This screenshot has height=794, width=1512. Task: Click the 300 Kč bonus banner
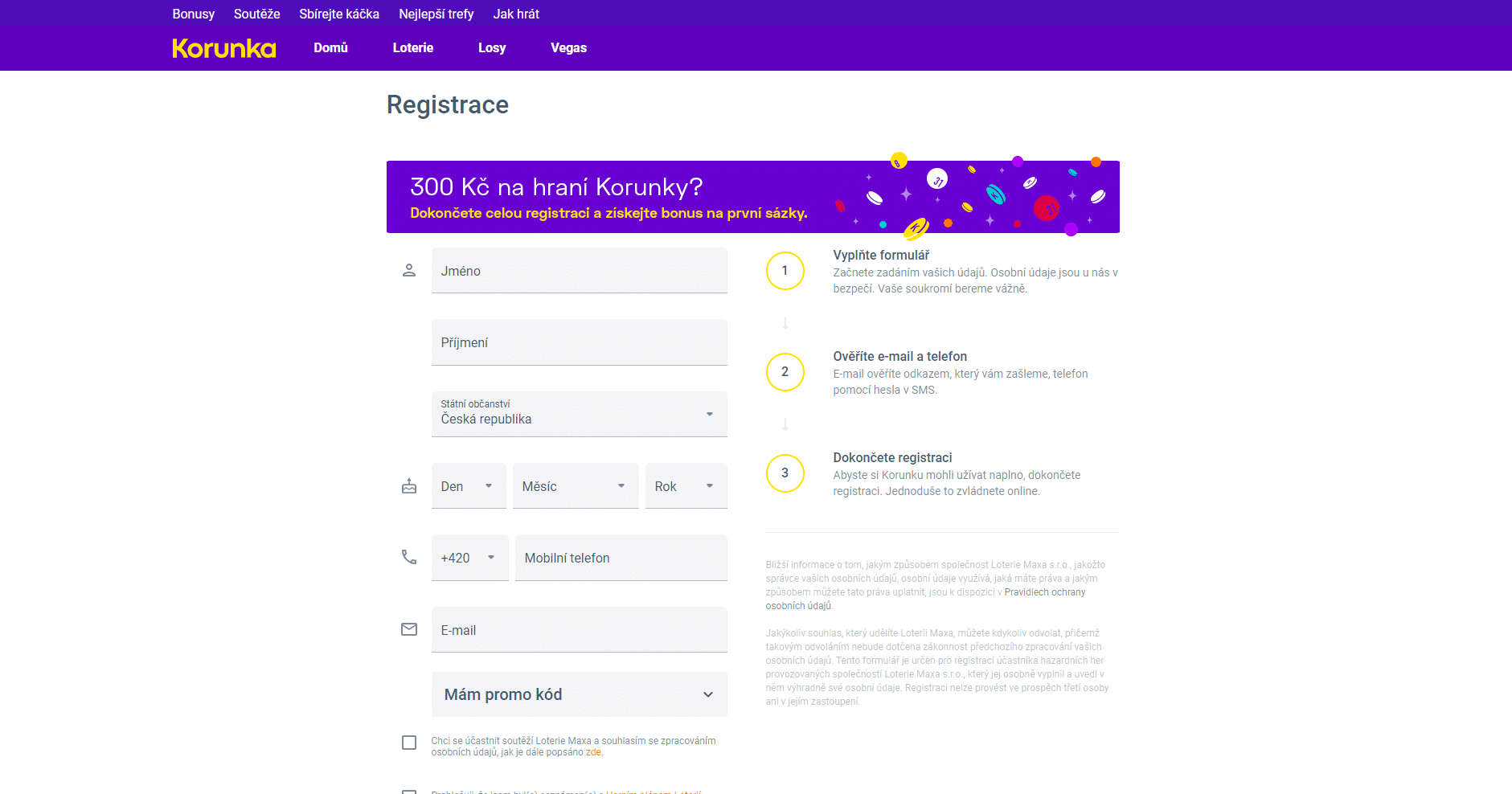pyautogui.click(x=753, y=197)
